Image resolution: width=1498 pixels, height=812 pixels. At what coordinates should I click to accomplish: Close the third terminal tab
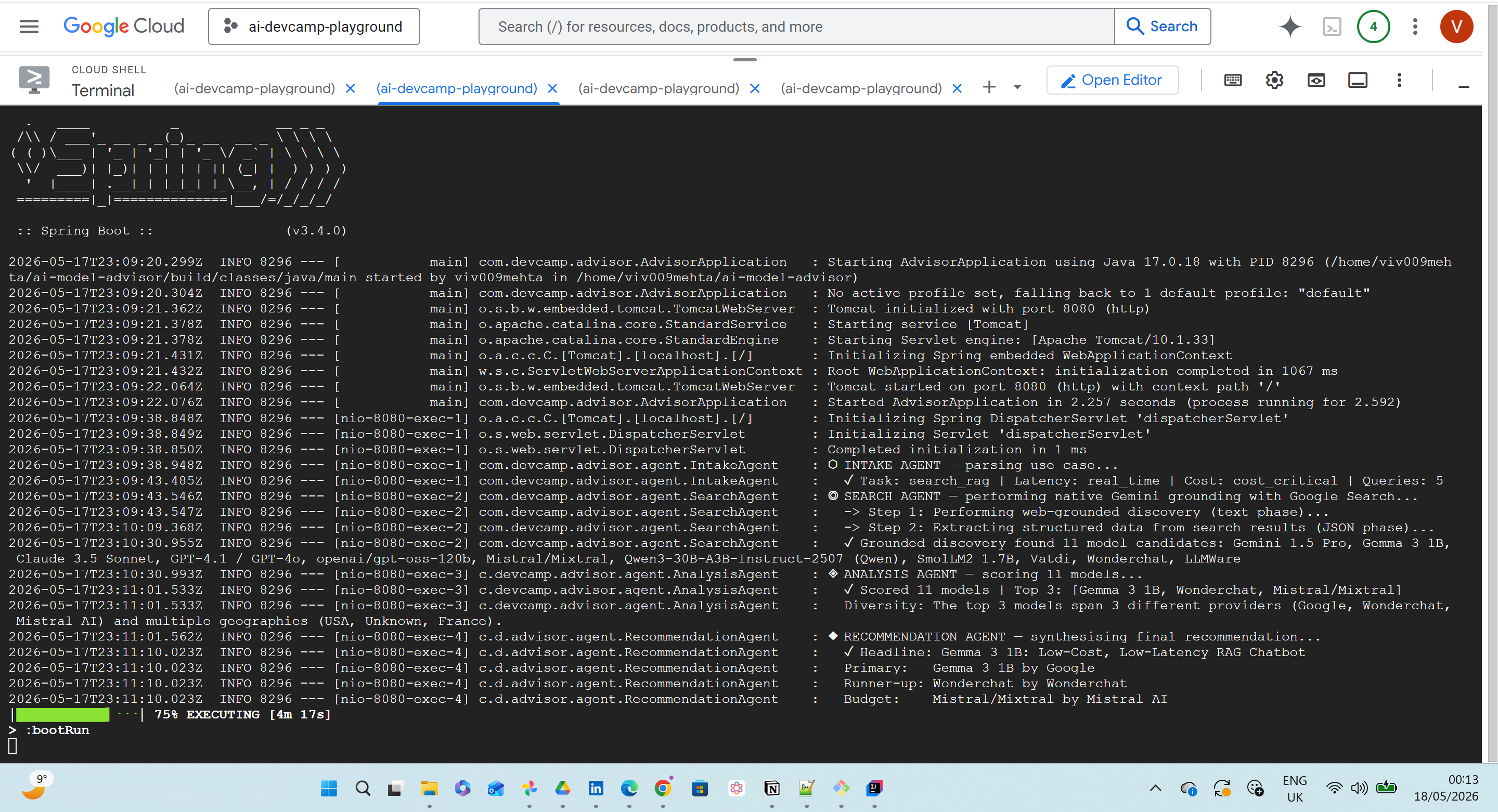755,88
